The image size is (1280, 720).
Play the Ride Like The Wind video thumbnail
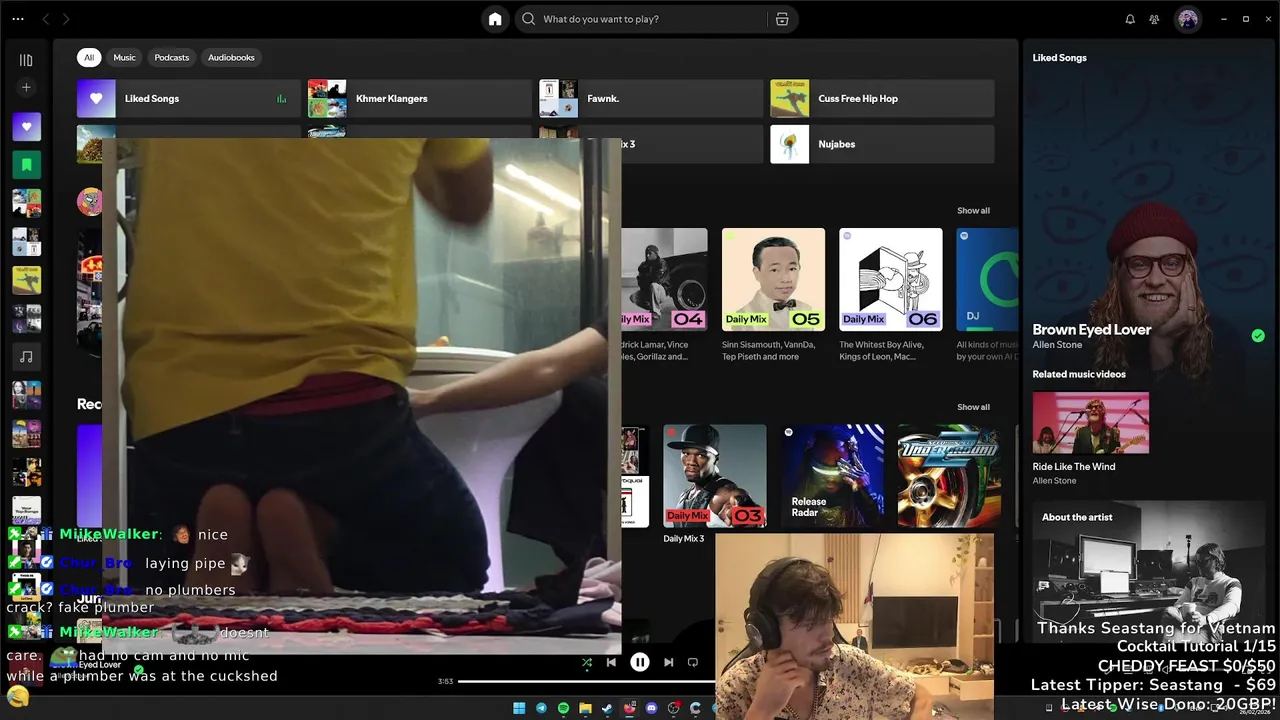pos(1091,423)
